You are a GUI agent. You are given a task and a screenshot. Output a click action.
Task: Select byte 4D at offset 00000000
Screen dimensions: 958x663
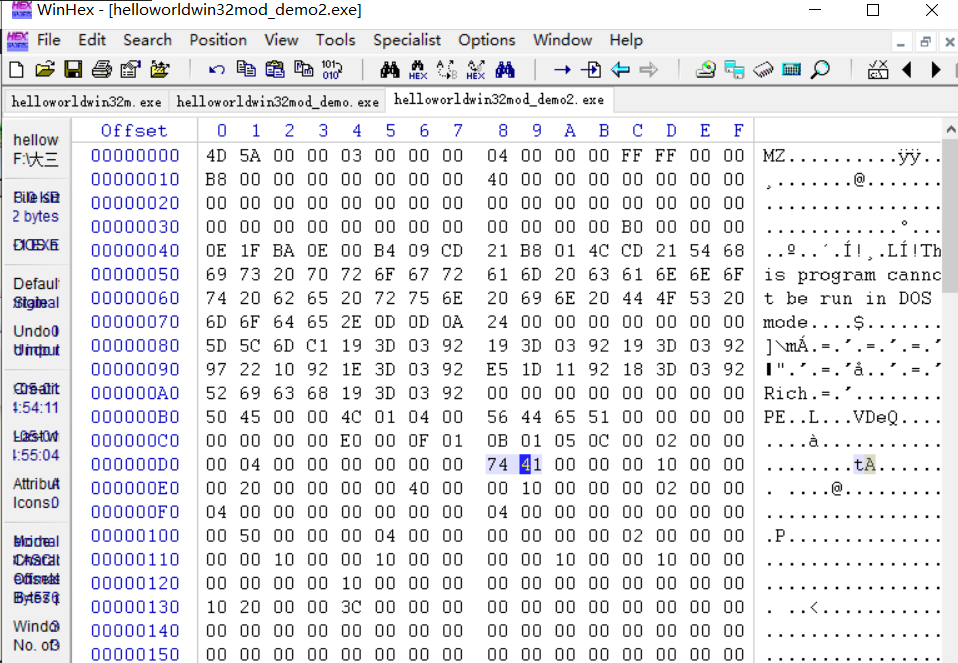pos(216,155)
